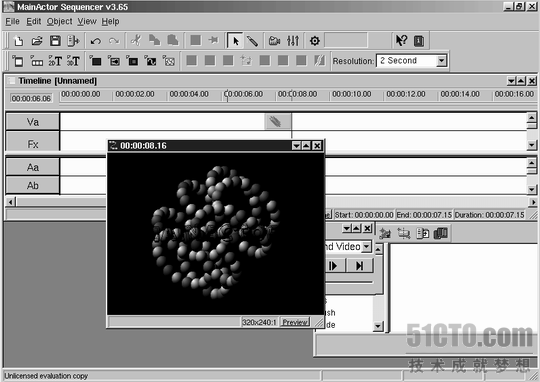Roll down the preview window via down arrow

pos(296,146)
